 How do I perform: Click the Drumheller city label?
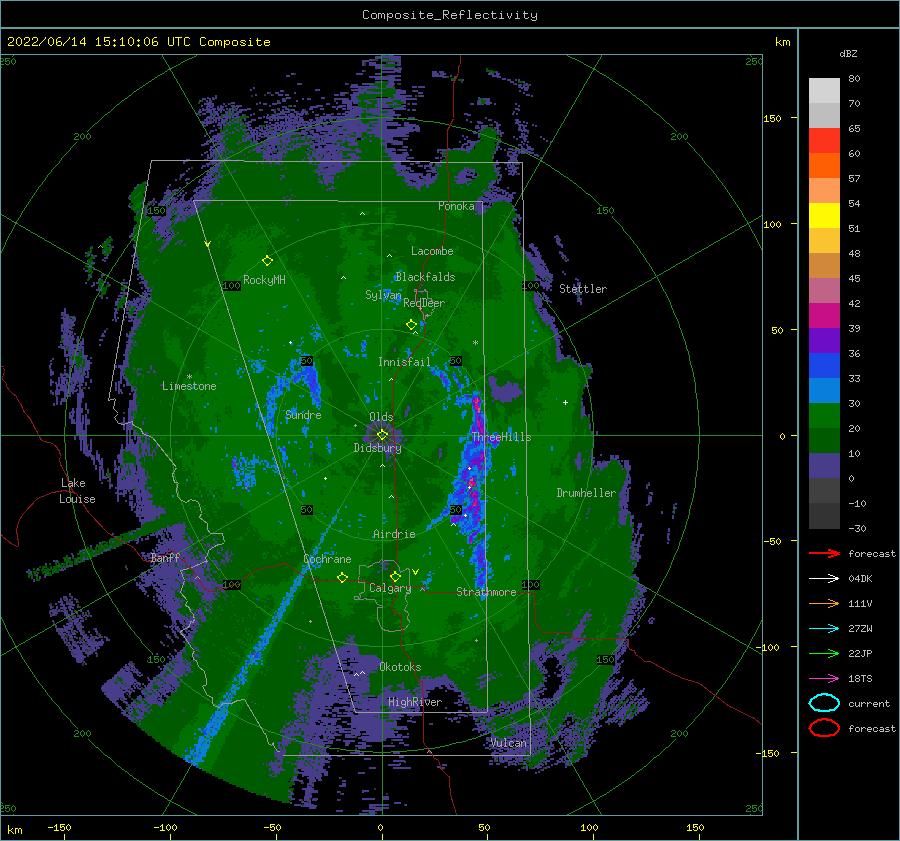[x=586, y=493]
